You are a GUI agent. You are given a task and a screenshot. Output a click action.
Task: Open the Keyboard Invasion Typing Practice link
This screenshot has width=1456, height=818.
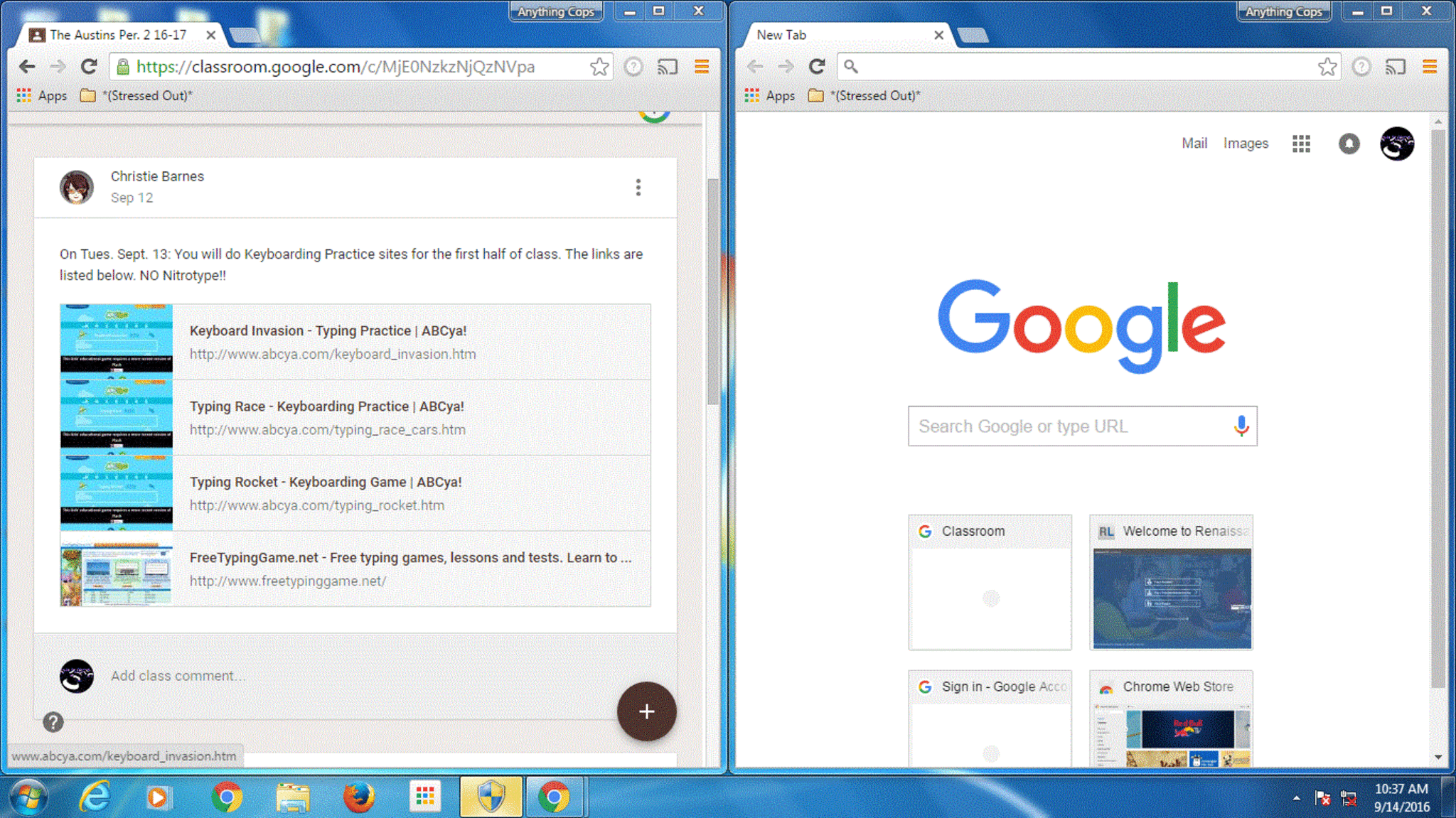click(x=328, y=331)
